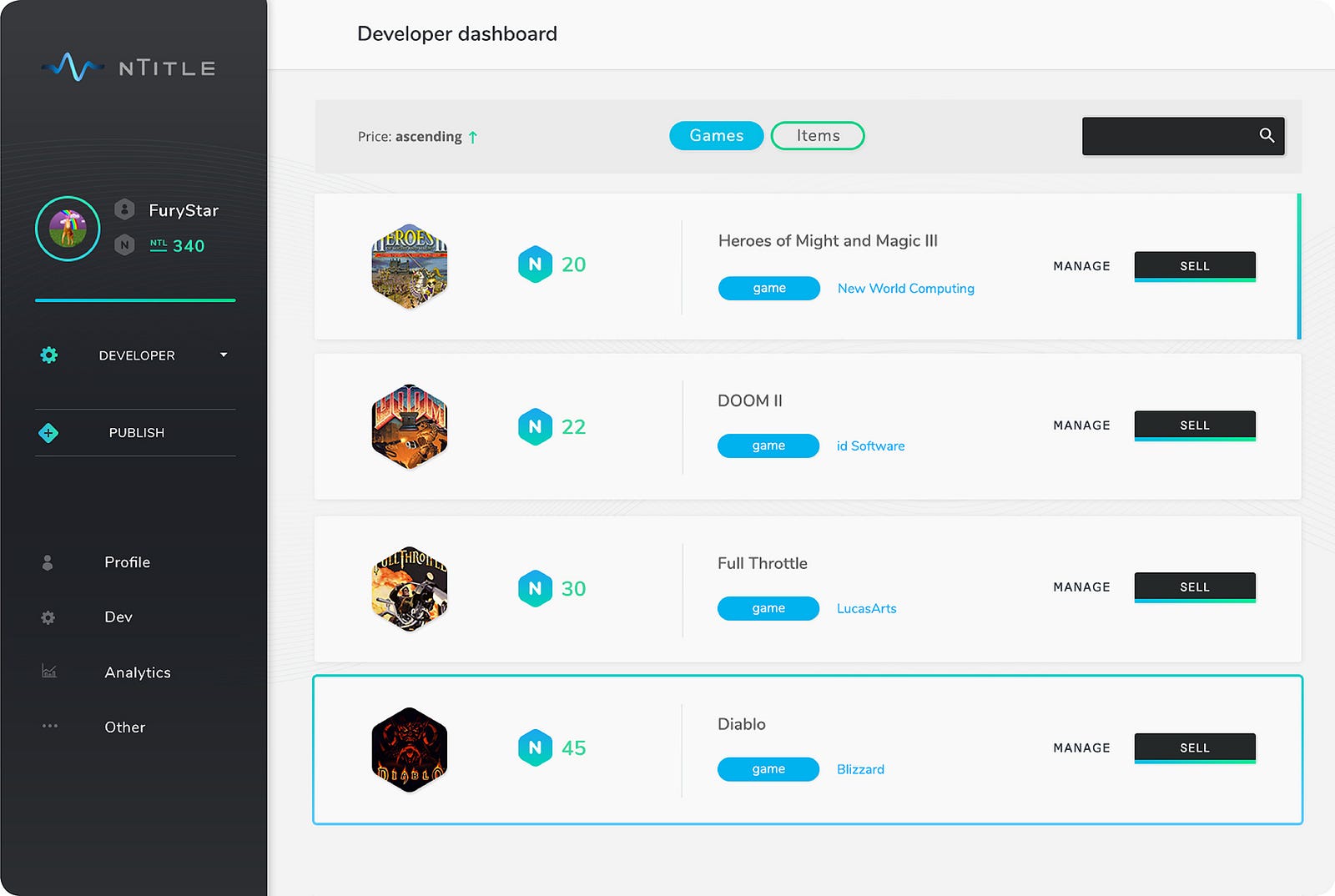Open the Diablo cover thumbnail
The image size is (1335, 896).
(409, 749)
